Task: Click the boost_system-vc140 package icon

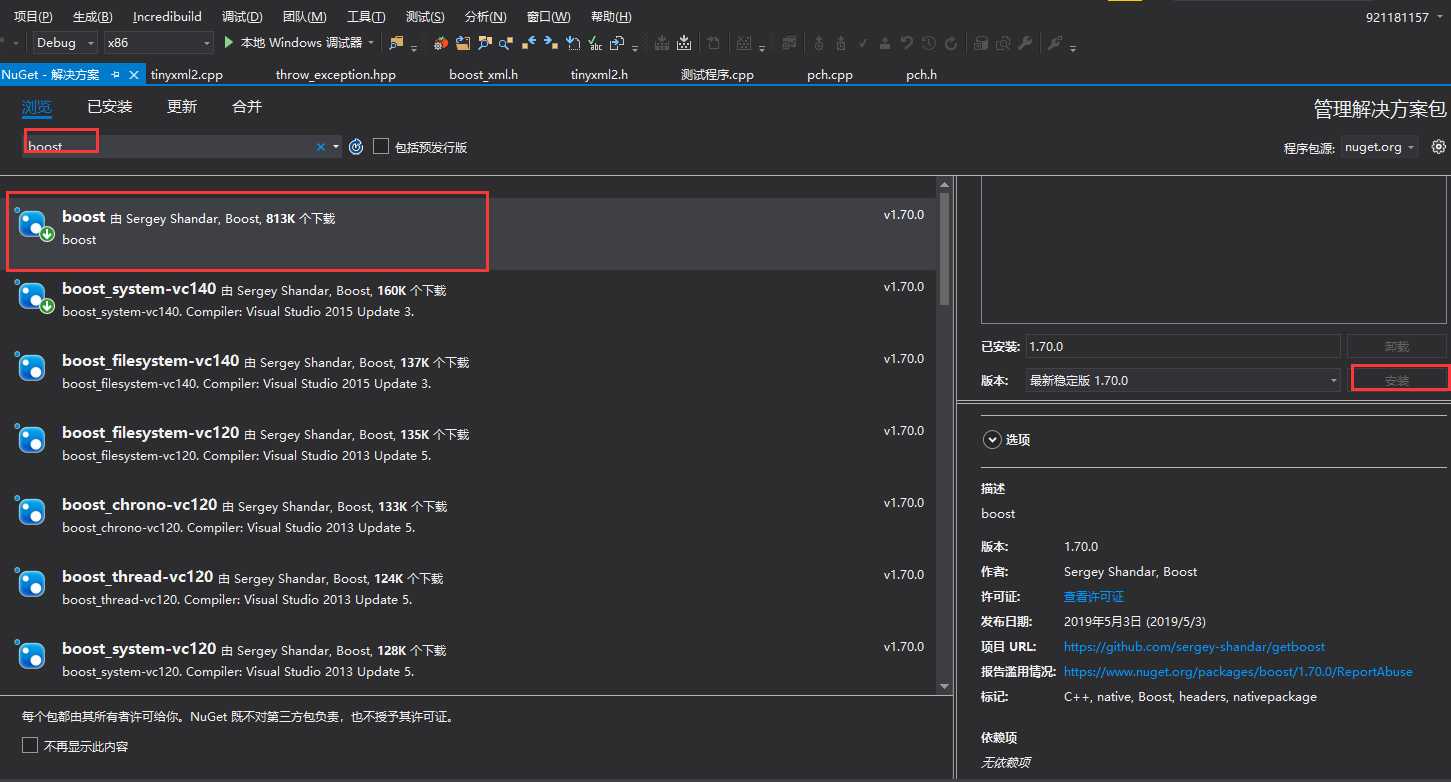Action: pyautogui.click(x=35, y=297)
